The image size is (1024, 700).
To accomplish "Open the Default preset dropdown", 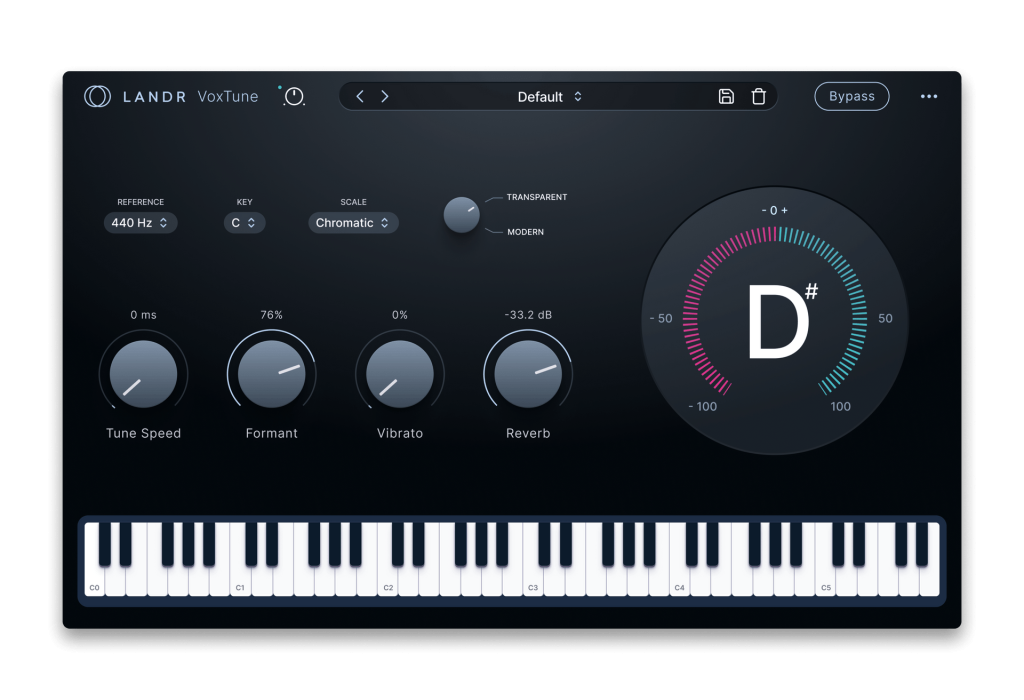I will point(549,97).
